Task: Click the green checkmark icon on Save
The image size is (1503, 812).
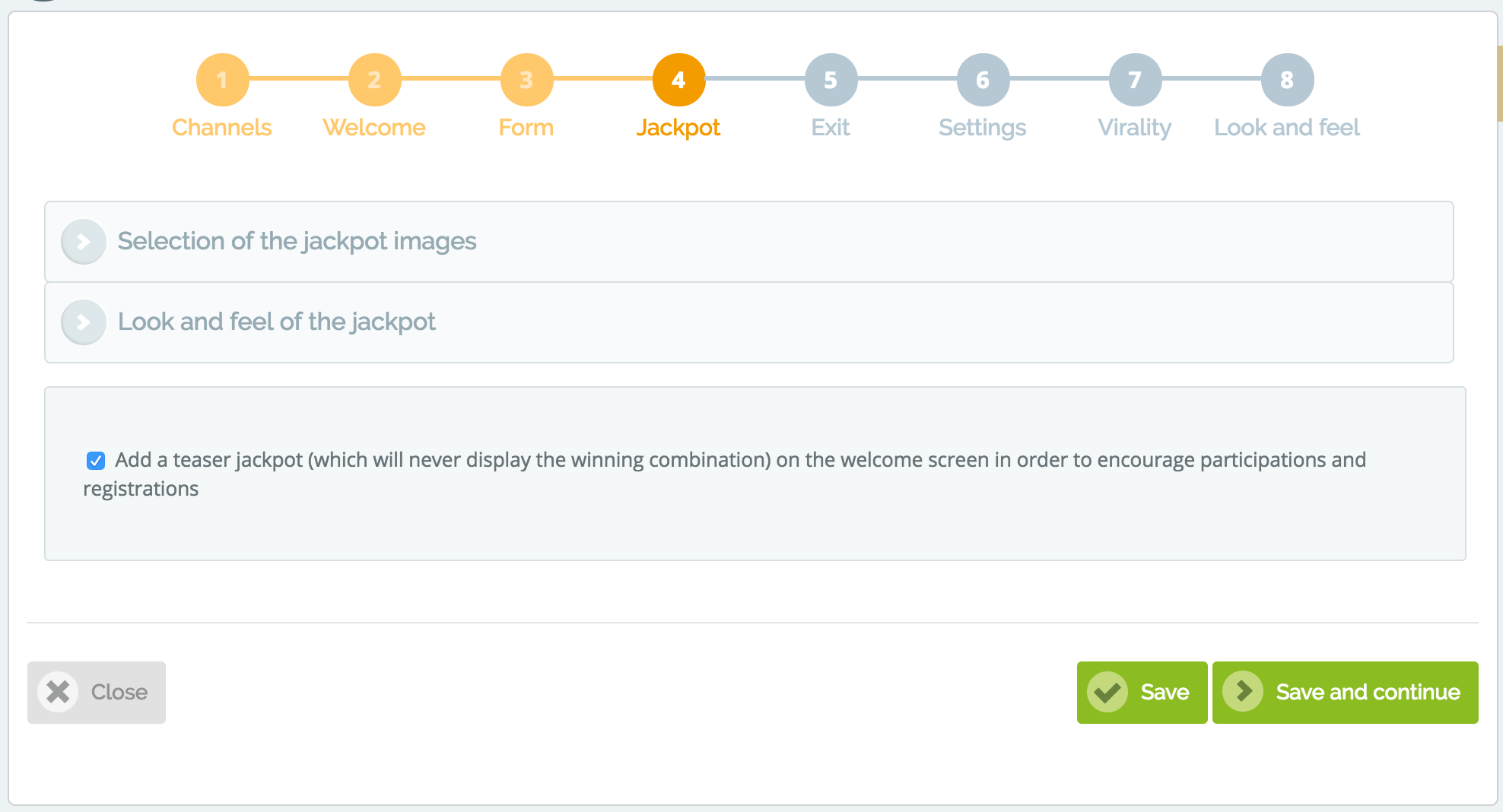Action: tap(1107, 692)
